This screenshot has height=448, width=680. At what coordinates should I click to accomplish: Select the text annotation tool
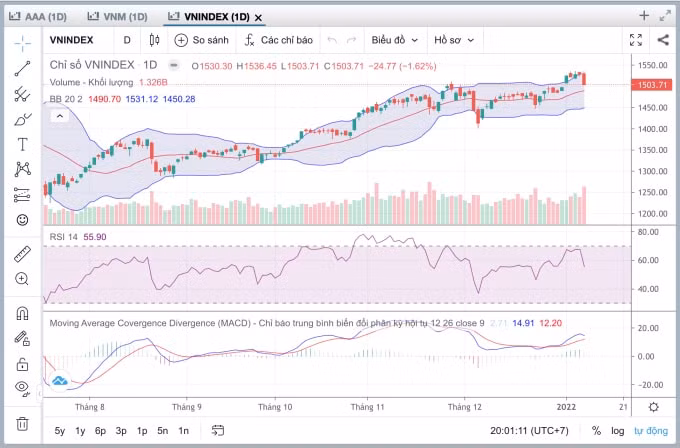click(x=22, y=144)
